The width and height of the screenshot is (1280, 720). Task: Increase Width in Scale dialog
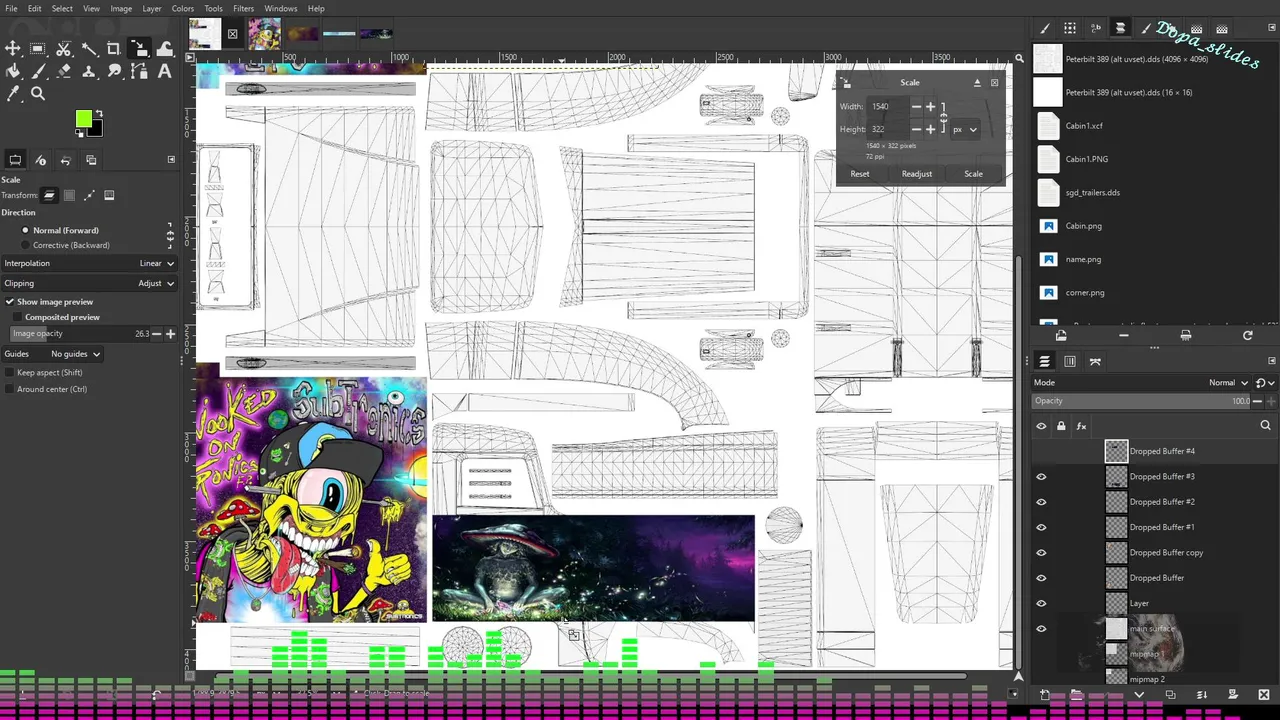[930, 107]
